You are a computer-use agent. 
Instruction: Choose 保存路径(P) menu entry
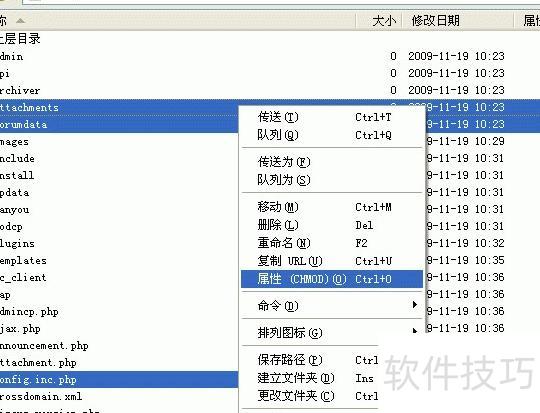(x=310, y=360)
